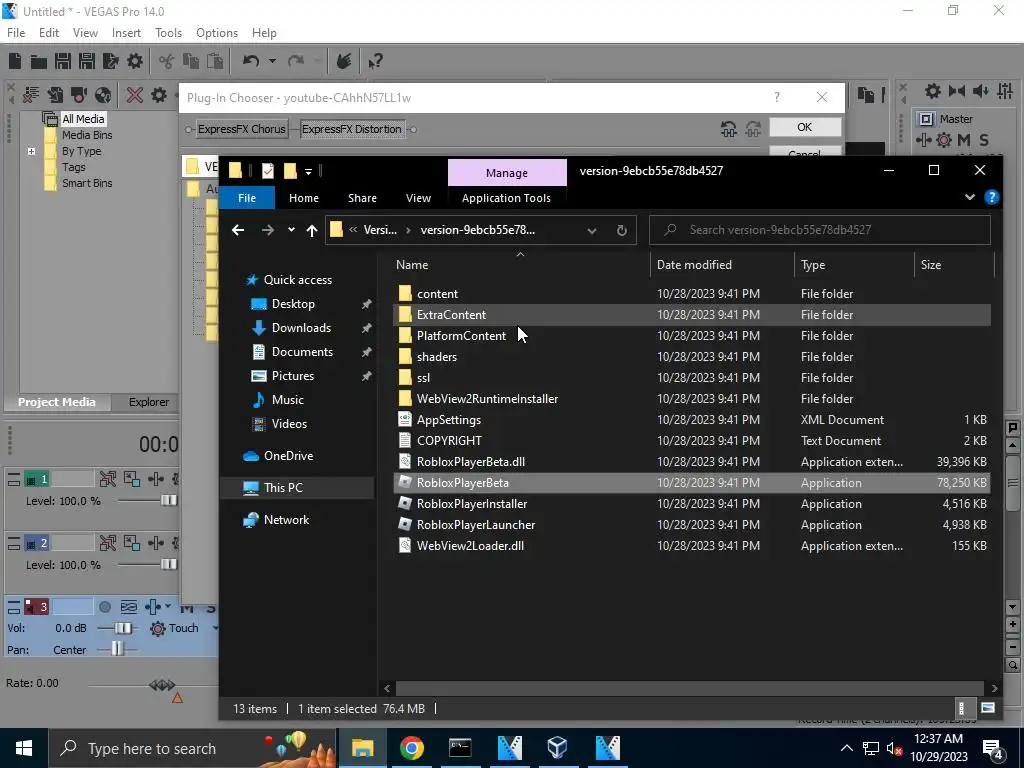Click Import Media icon in Project Media toolbar
1024x768 pixels.
pyautogui.click(x=55, y=95)
